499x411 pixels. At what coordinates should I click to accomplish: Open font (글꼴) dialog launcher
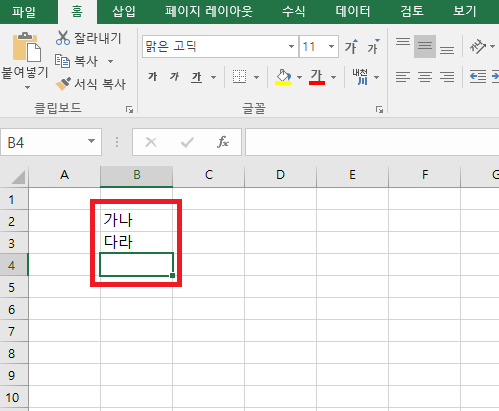coord(379,109)
